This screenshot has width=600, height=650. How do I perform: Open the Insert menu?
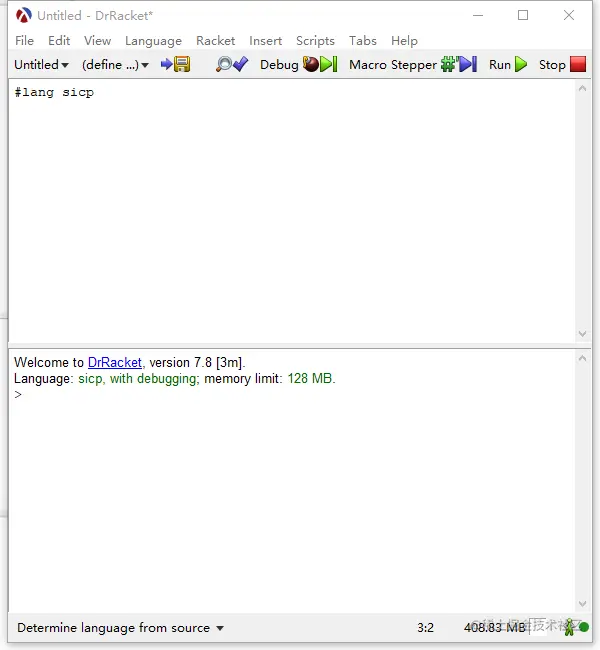click(265, 41)
